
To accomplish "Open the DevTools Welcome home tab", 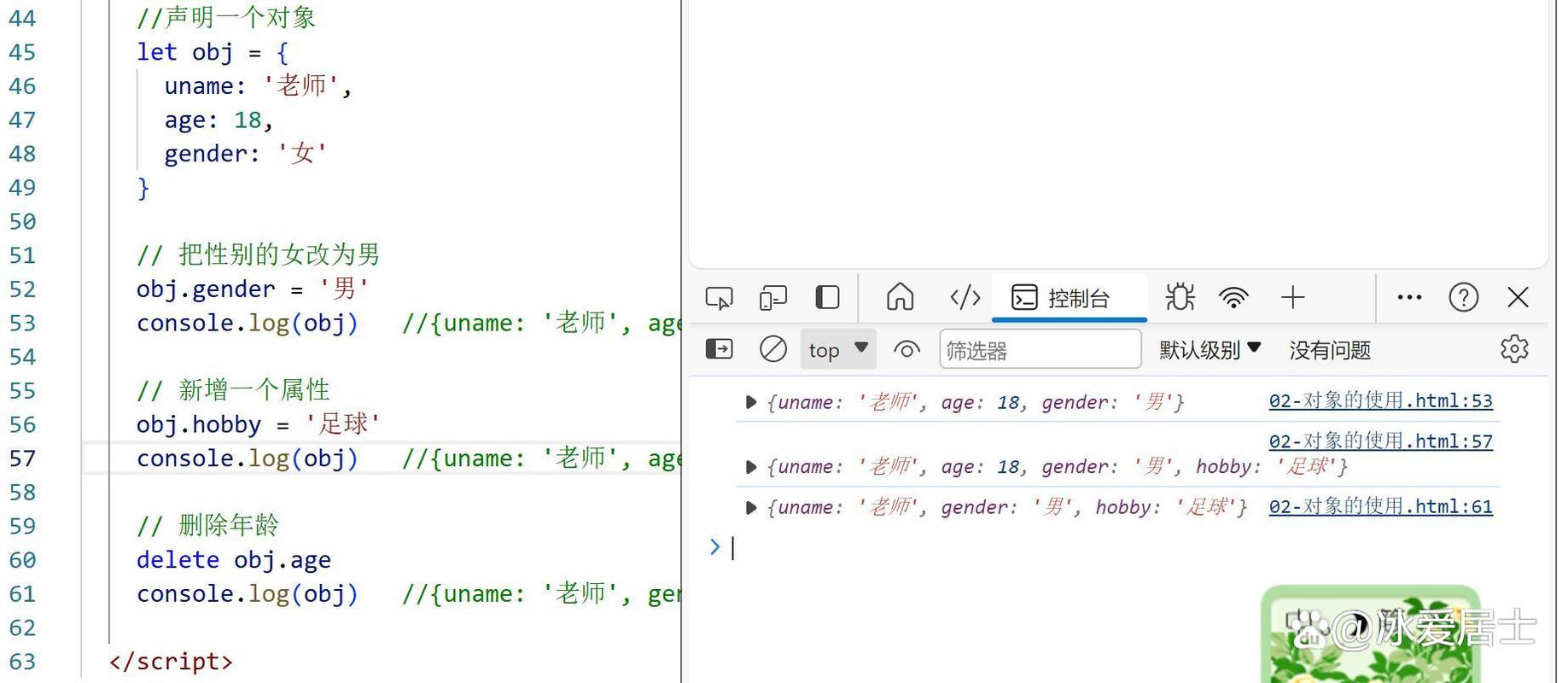I will tap(900, 297).
